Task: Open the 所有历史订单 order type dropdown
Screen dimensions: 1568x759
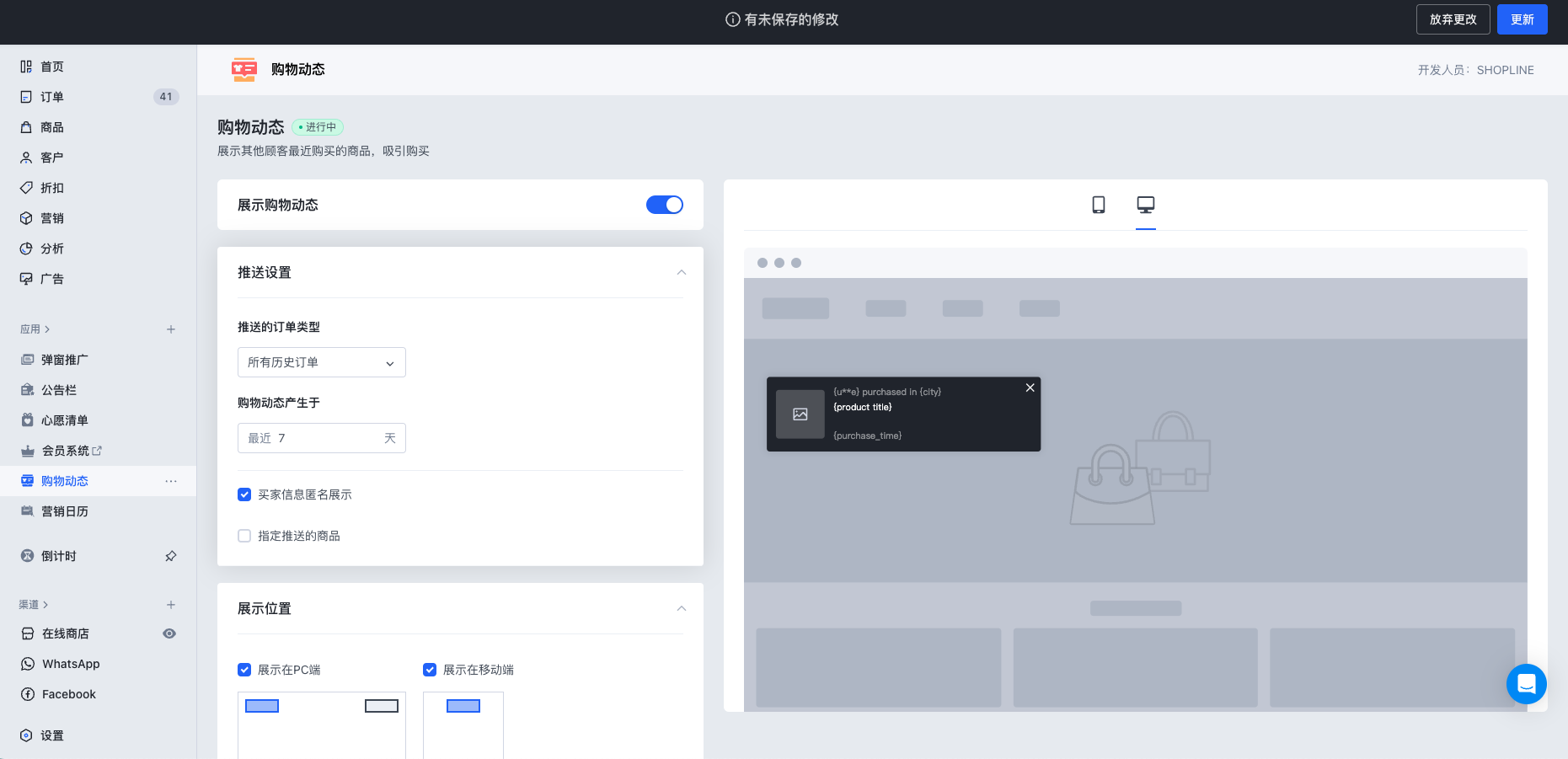Action: coord(322,362)
